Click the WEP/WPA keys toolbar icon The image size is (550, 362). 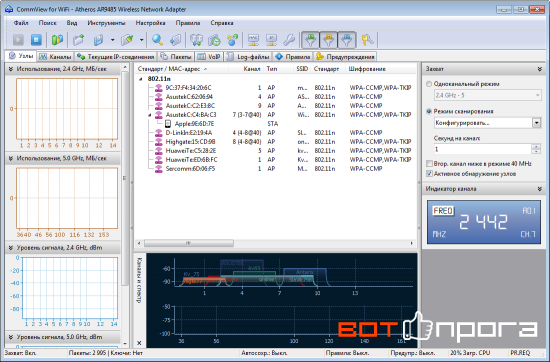367,40
